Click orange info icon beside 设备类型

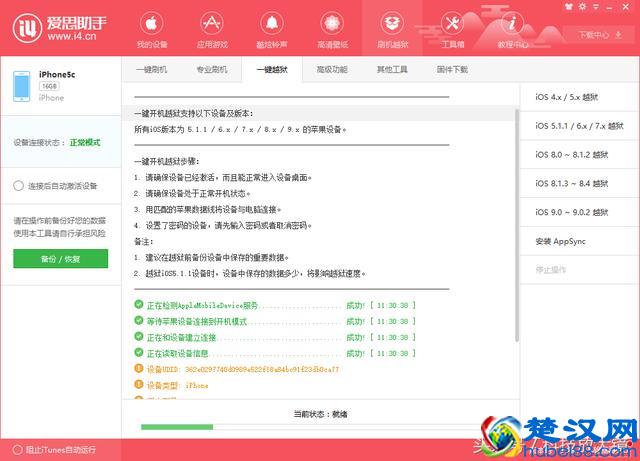[x=139, y=384]
